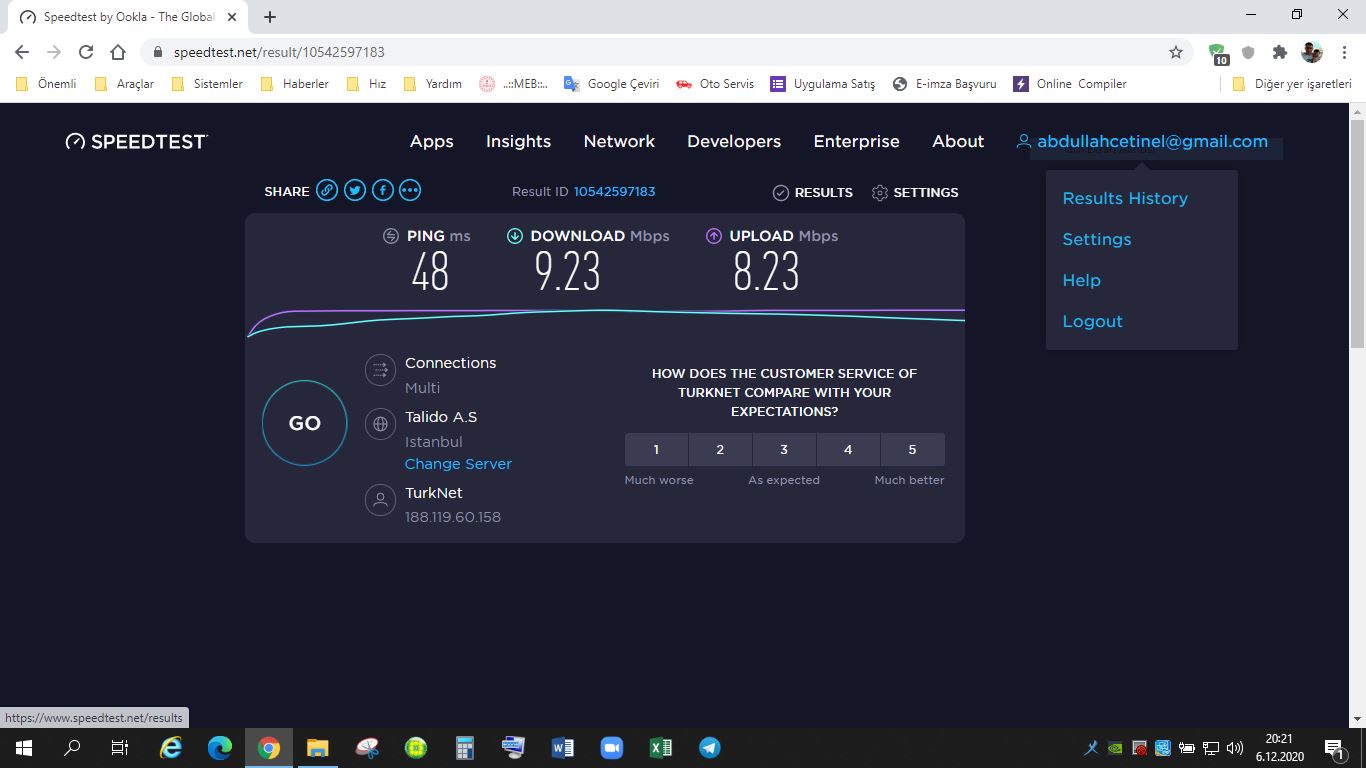This screenshot has width=1366, height=768.
Task: Open the Haberler bookmarks folder
Action: (294, 84)
